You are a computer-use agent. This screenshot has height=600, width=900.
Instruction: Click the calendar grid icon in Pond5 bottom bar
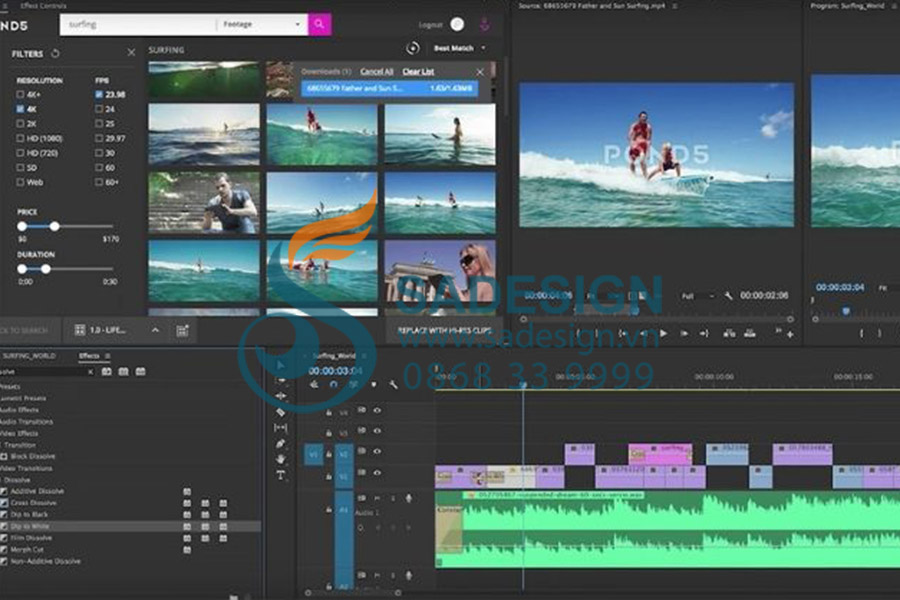click(182, 330)
